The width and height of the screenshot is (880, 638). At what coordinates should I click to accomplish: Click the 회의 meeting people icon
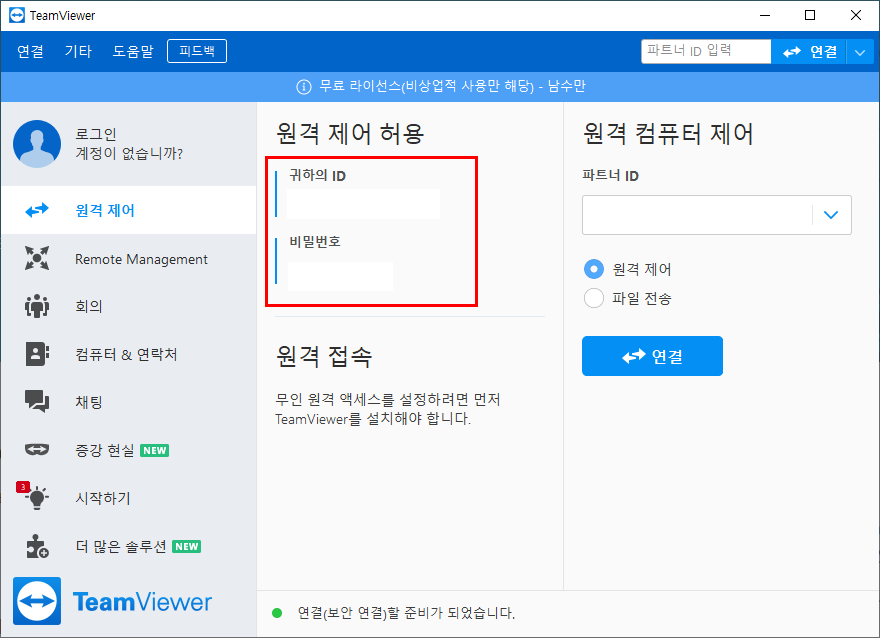[x=37, y=306]
